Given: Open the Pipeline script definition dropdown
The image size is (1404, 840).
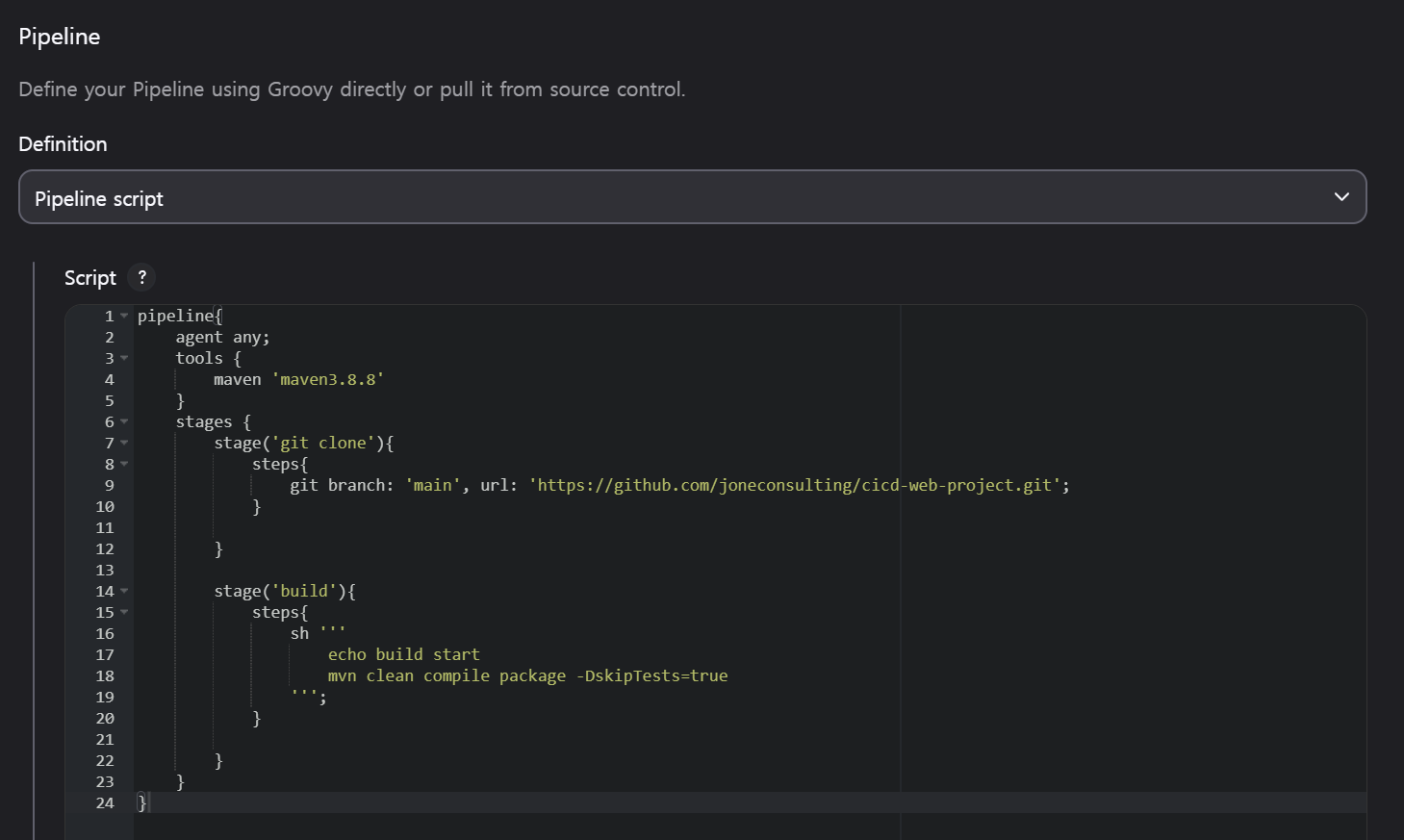Looking at the screenshot, I should click(x=691, y=197).
